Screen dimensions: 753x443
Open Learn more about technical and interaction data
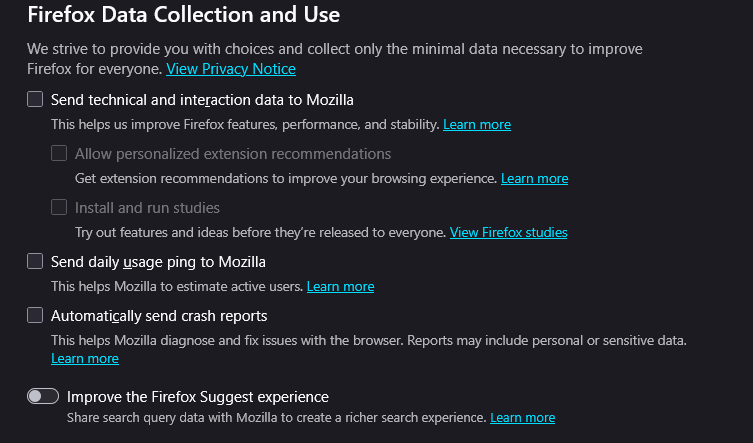point(477,125)
